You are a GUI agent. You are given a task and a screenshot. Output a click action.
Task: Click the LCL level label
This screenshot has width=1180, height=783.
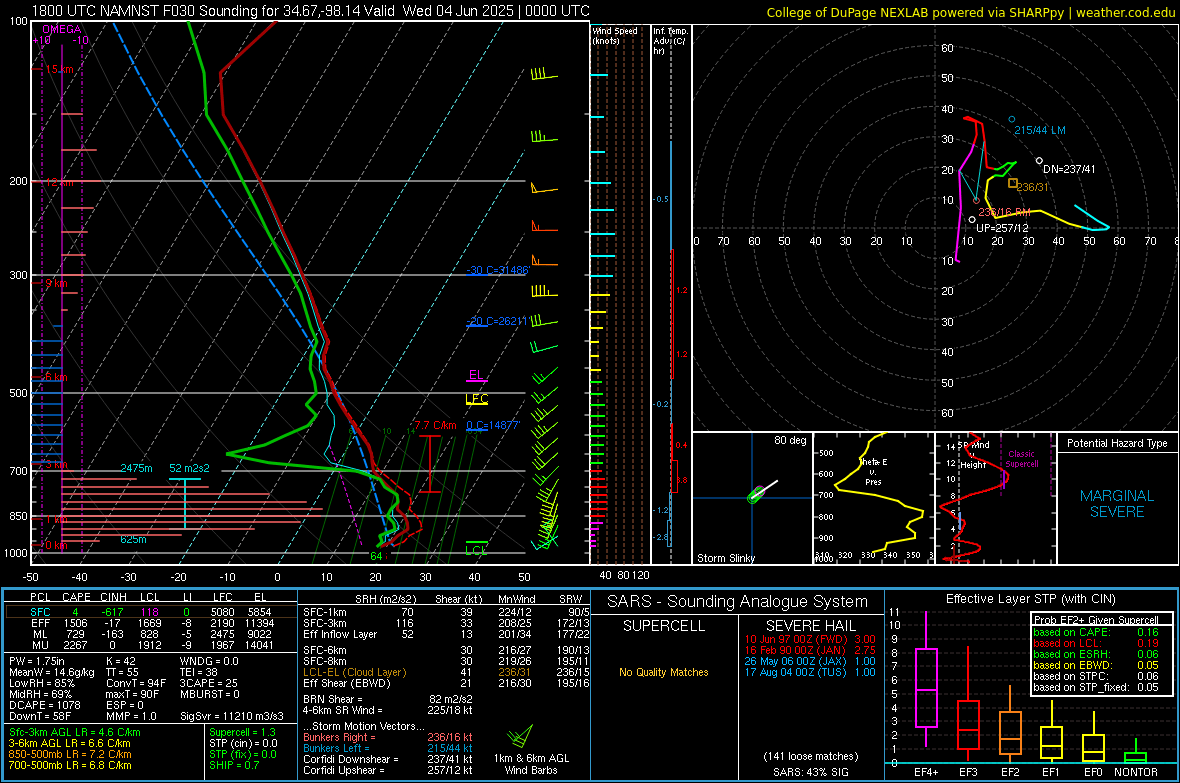pos(476,550)
